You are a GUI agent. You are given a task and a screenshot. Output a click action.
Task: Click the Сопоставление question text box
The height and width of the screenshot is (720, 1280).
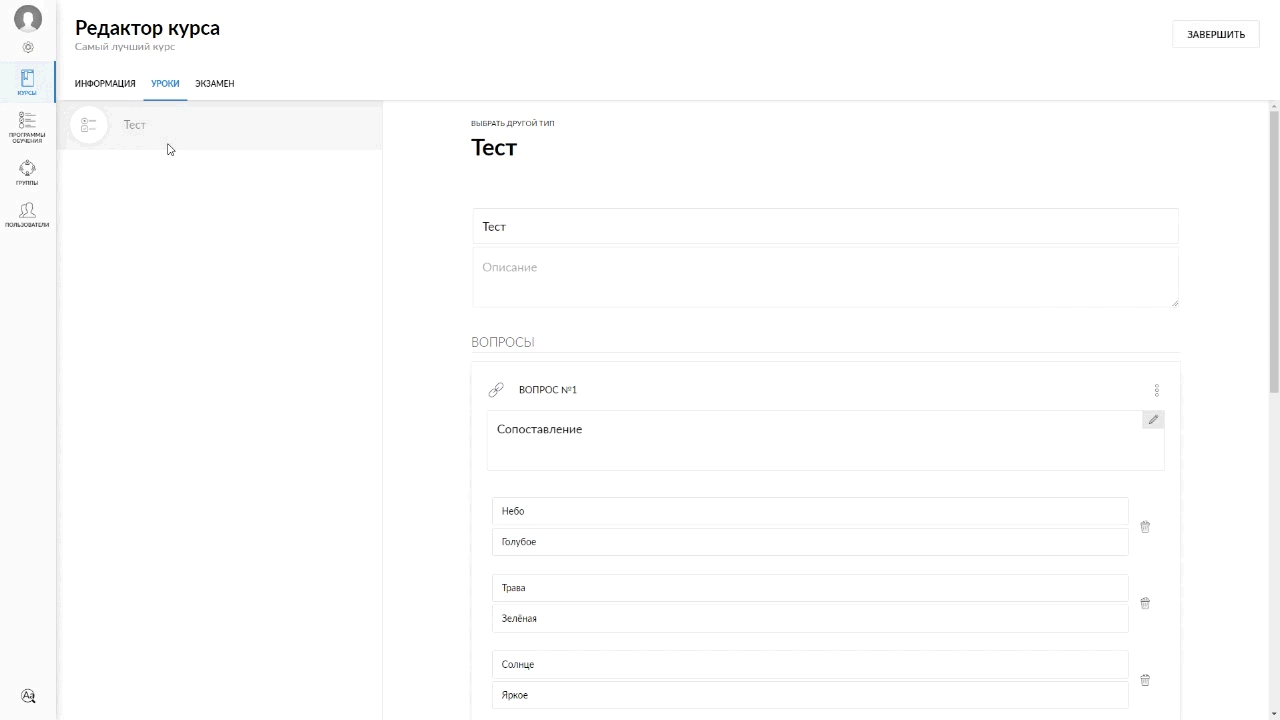[825, 440]
